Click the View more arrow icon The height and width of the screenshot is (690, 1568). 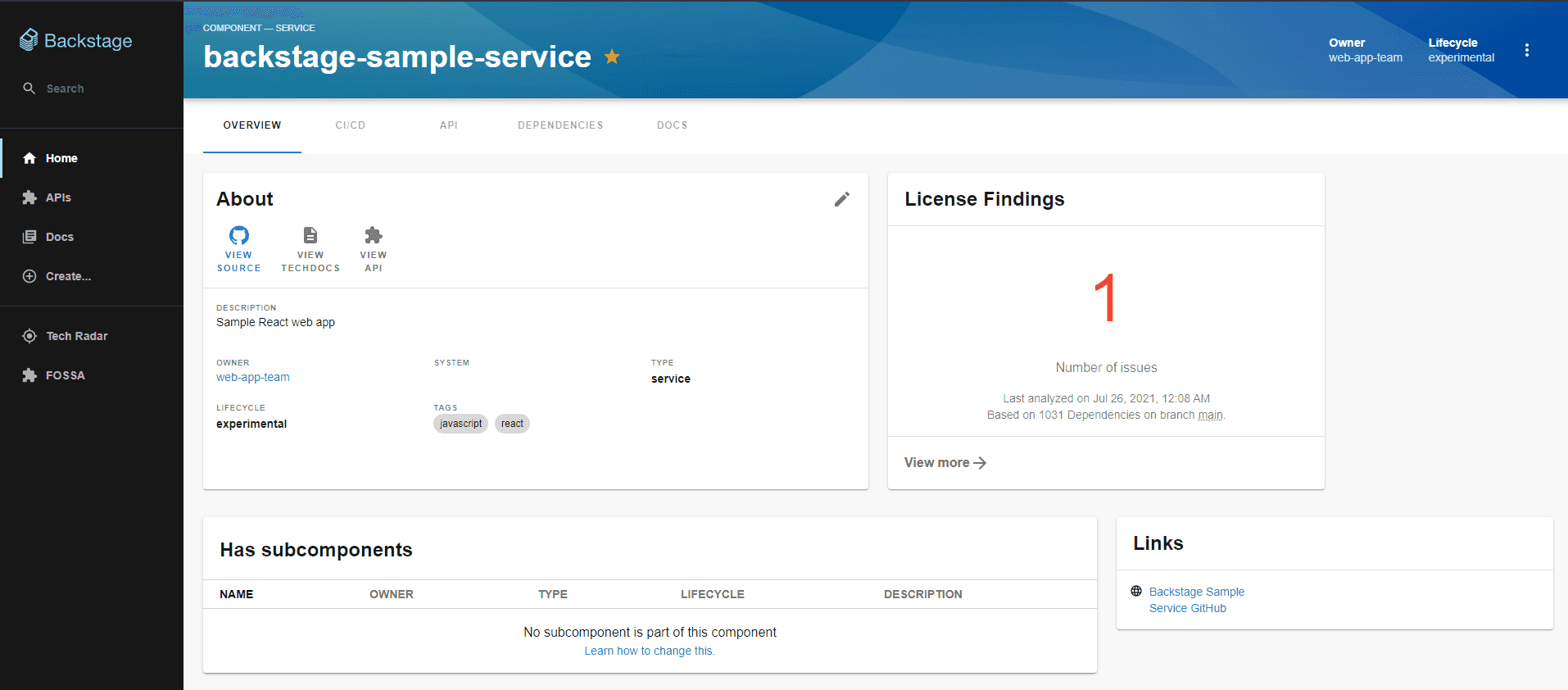click(980, 463)
